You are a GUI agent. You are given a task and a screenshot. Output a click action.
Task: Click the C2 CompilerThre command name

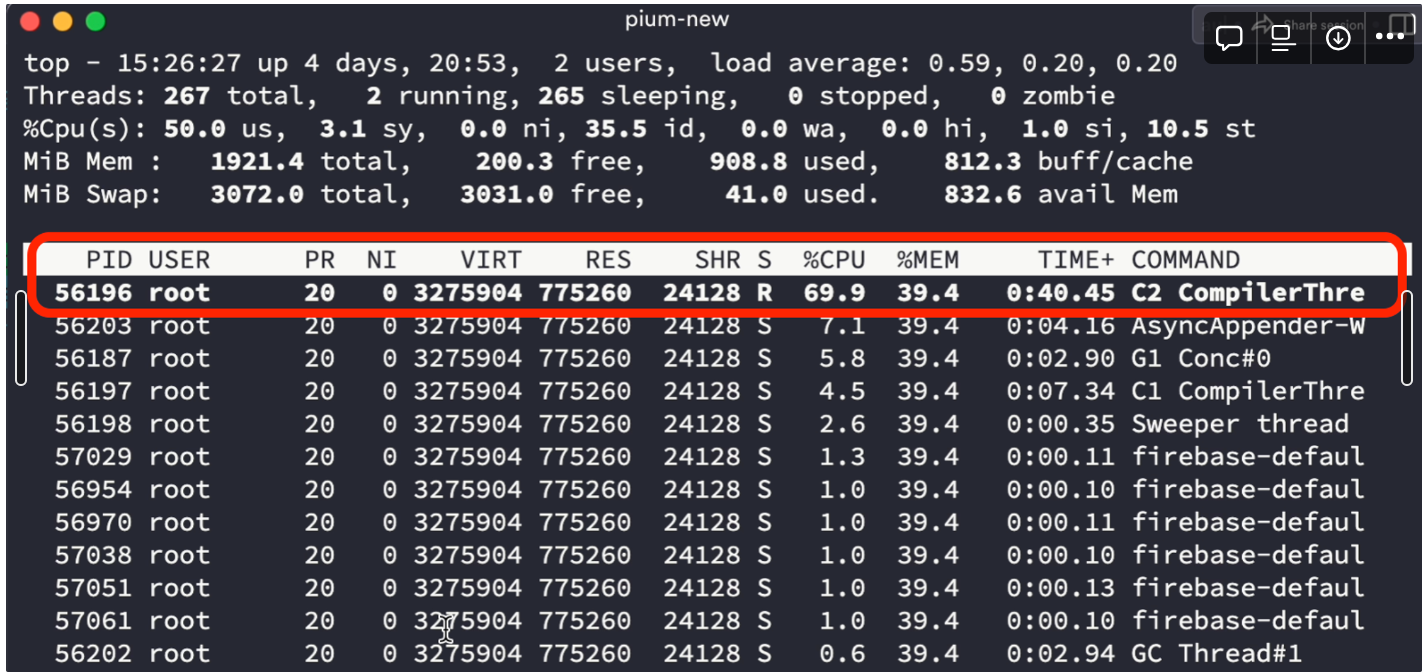(1248, 293)
